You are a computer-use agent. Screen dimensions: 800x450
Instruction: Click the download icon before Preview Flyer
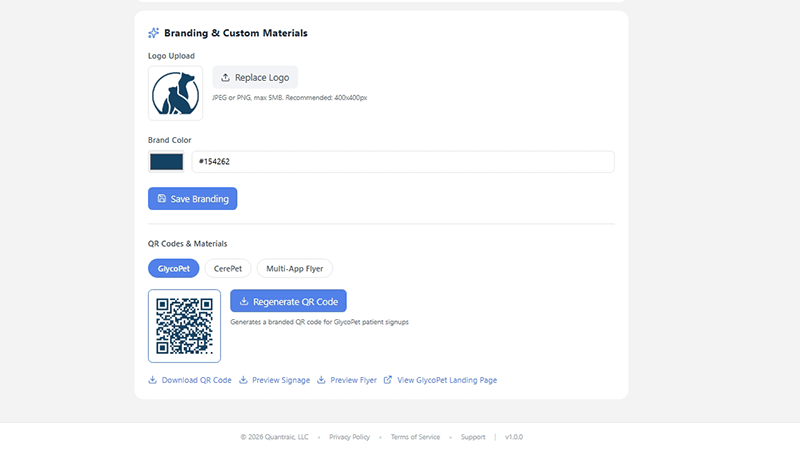point(321,380)
